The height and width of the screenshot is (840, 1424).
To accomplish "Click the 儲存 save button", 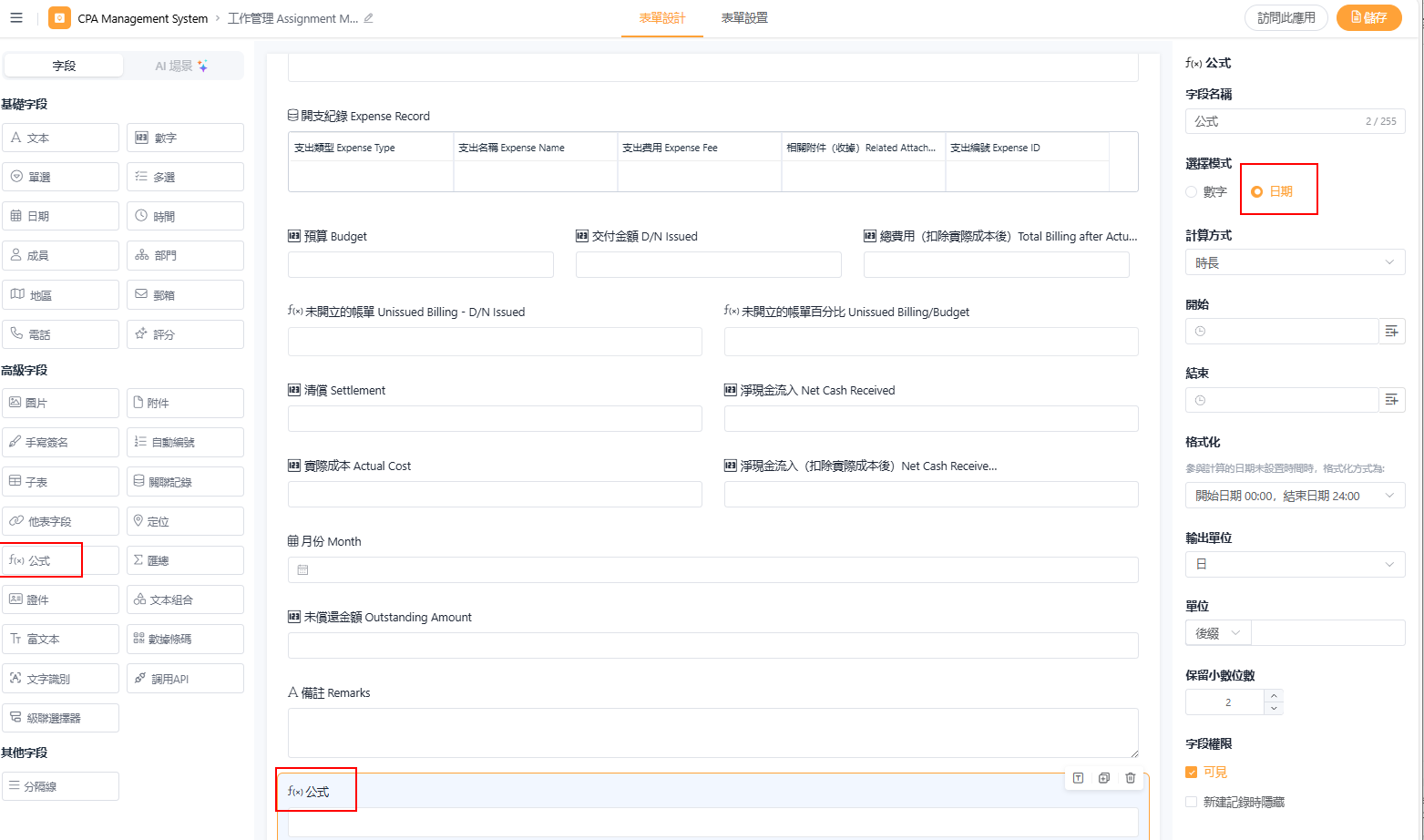I will pos(1368,17).
